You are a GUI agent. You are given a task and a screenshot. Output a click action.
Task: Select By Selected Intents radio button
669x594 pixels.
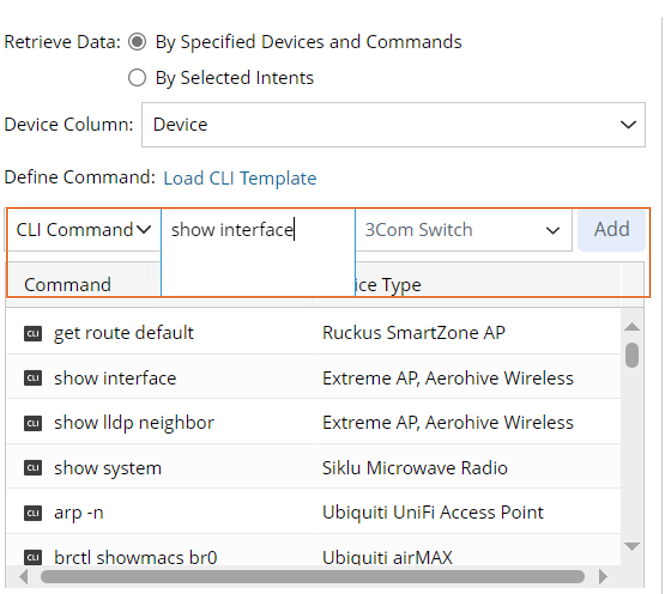(x=138, y=78)
